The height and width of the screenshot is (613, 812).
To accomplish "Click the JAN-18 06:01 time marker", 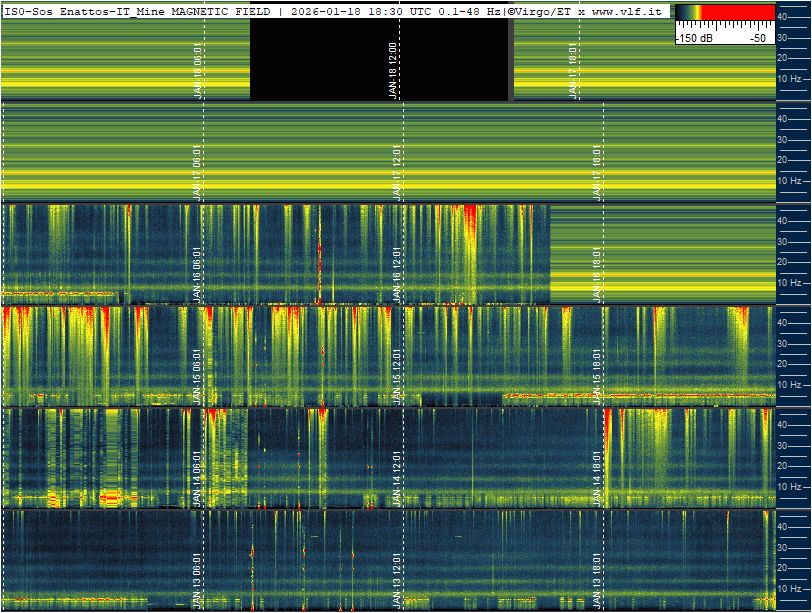I will pyautogui.click(x=197, y=70).
